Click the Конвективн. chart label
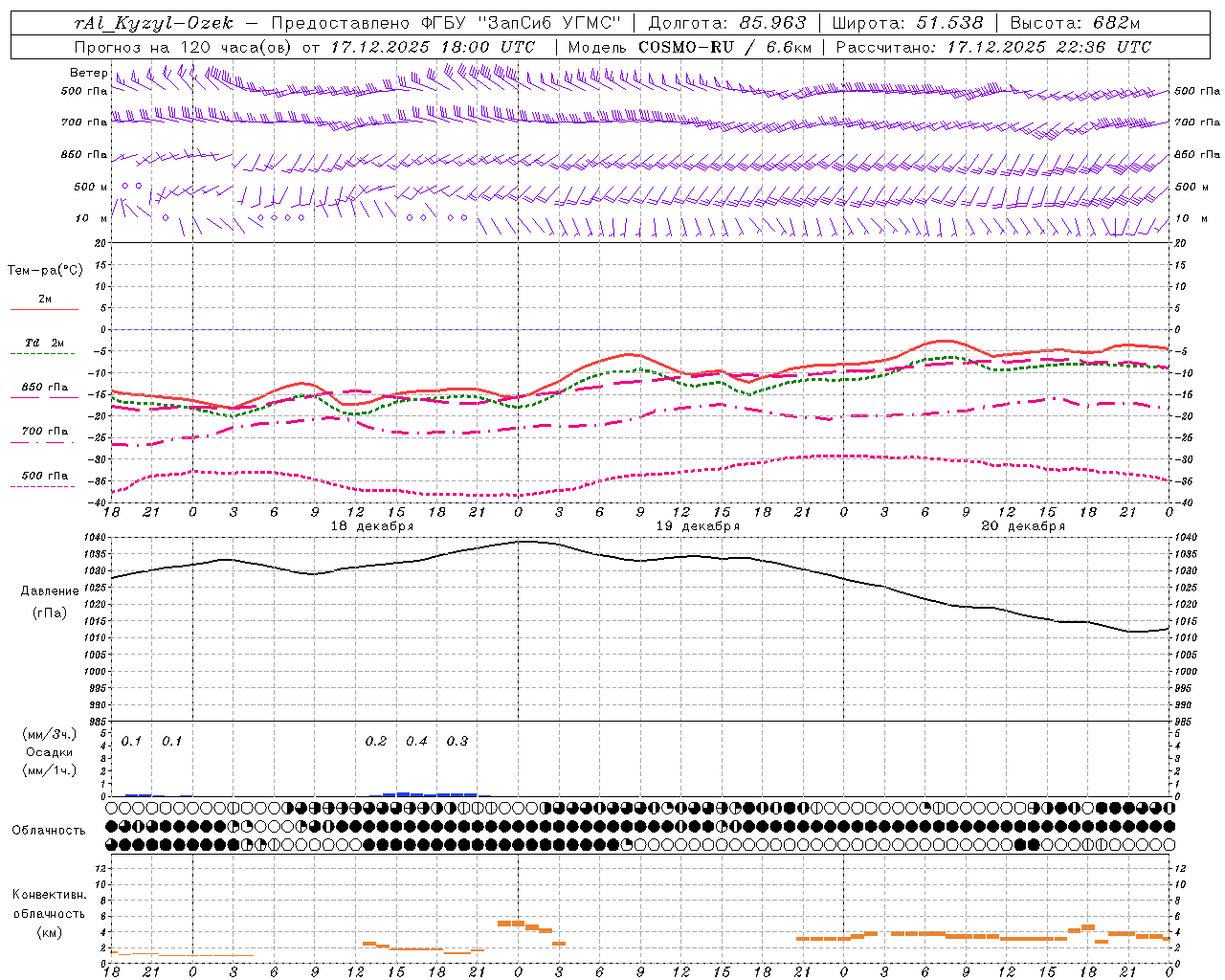The height and width of the screenshot is (980, 1225). coord(50,895)
